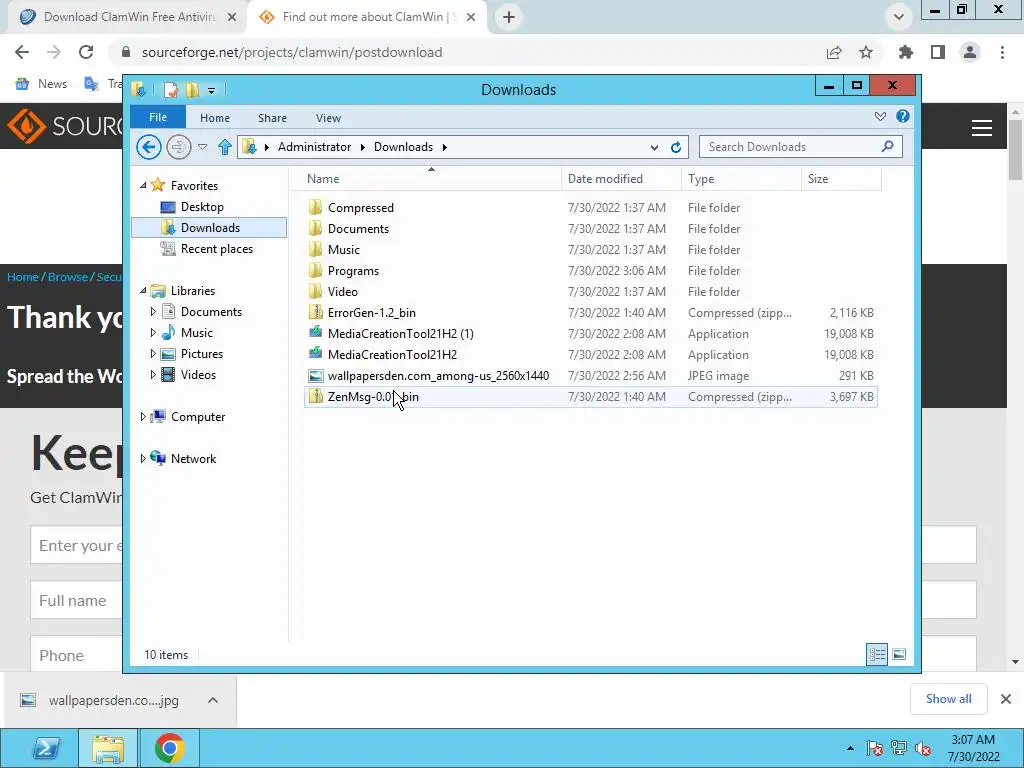The width and height of the screenshot is (1024, 768).
Task: Refresh the Downloads folder view
Action: 676,148
